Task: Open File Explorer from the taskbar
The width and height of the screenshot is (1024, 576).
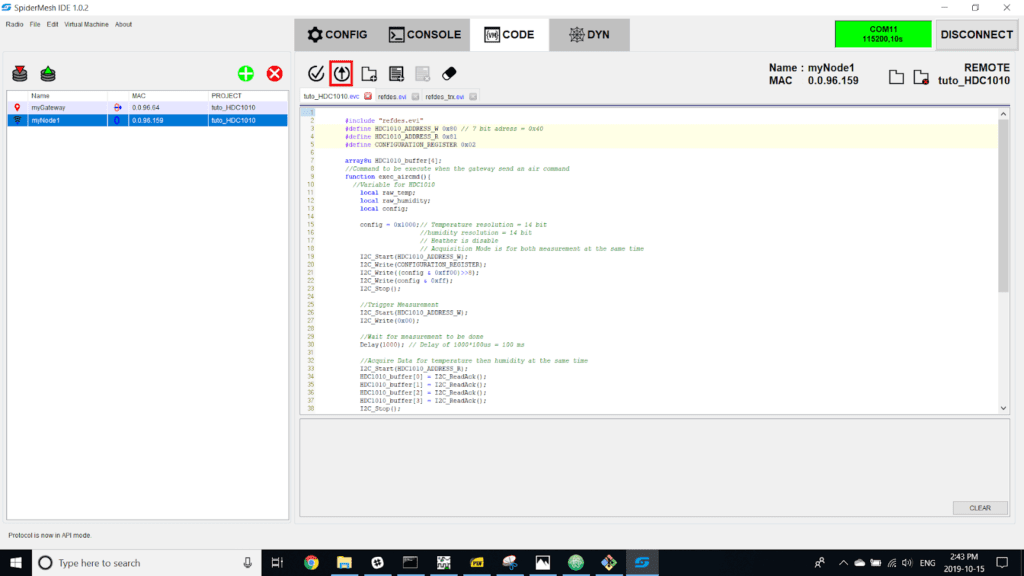Action: tap(344, 562)
